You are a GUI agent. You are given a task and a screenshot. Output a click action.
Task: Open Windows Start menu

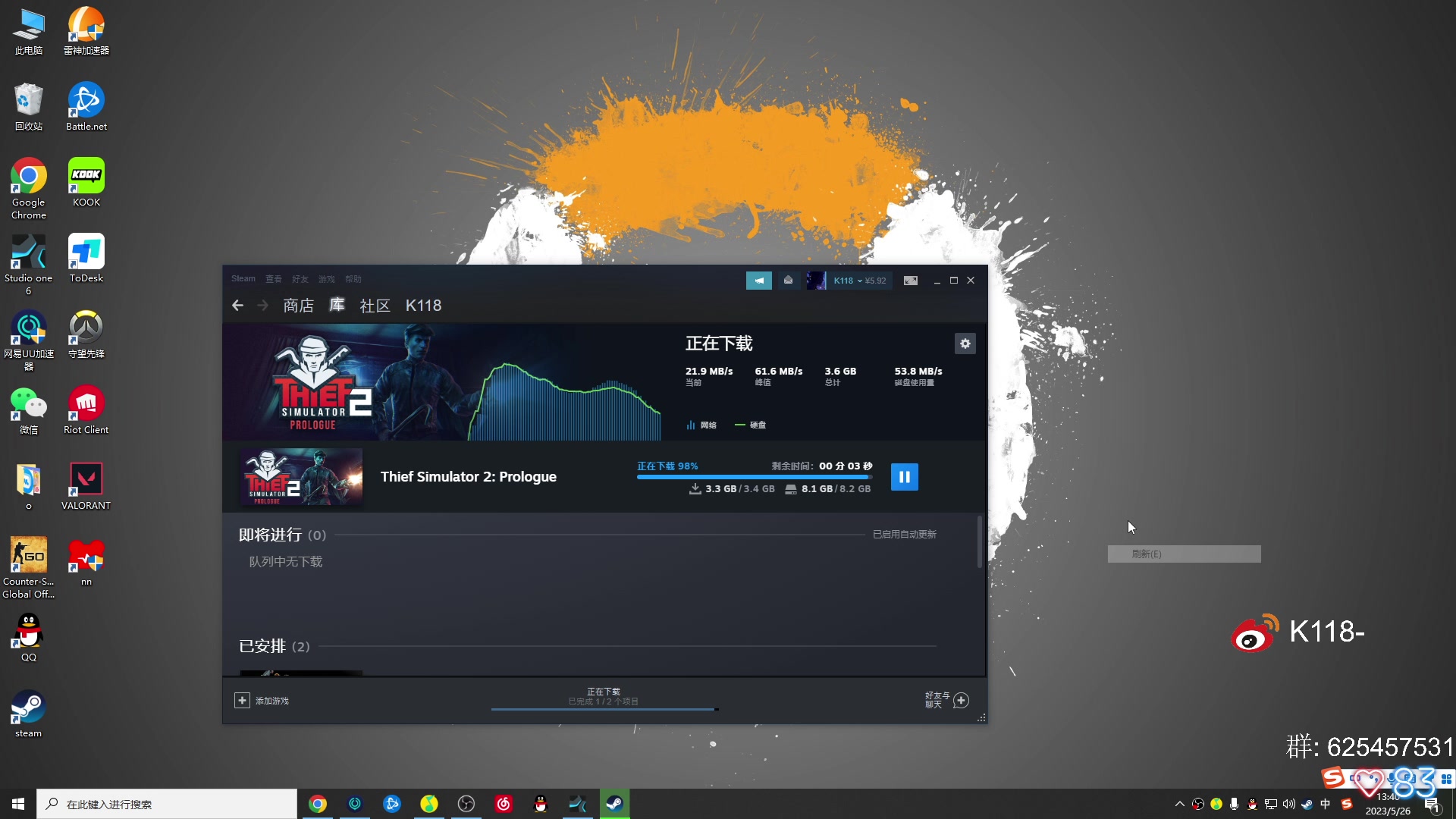pos(18,804)
